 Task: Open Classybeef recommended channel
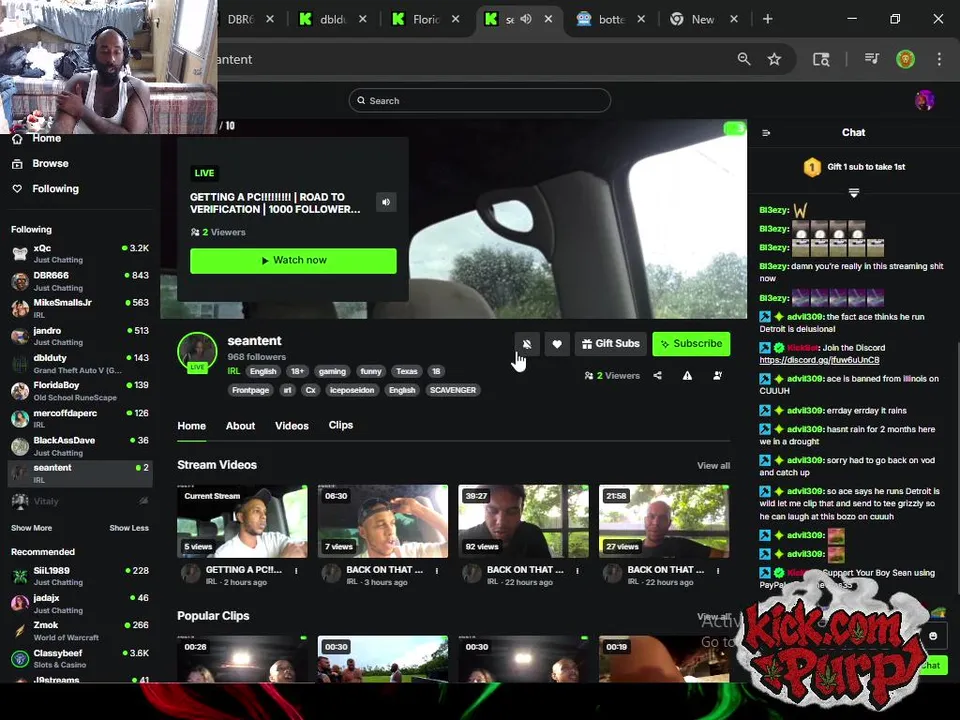point(80,658)
